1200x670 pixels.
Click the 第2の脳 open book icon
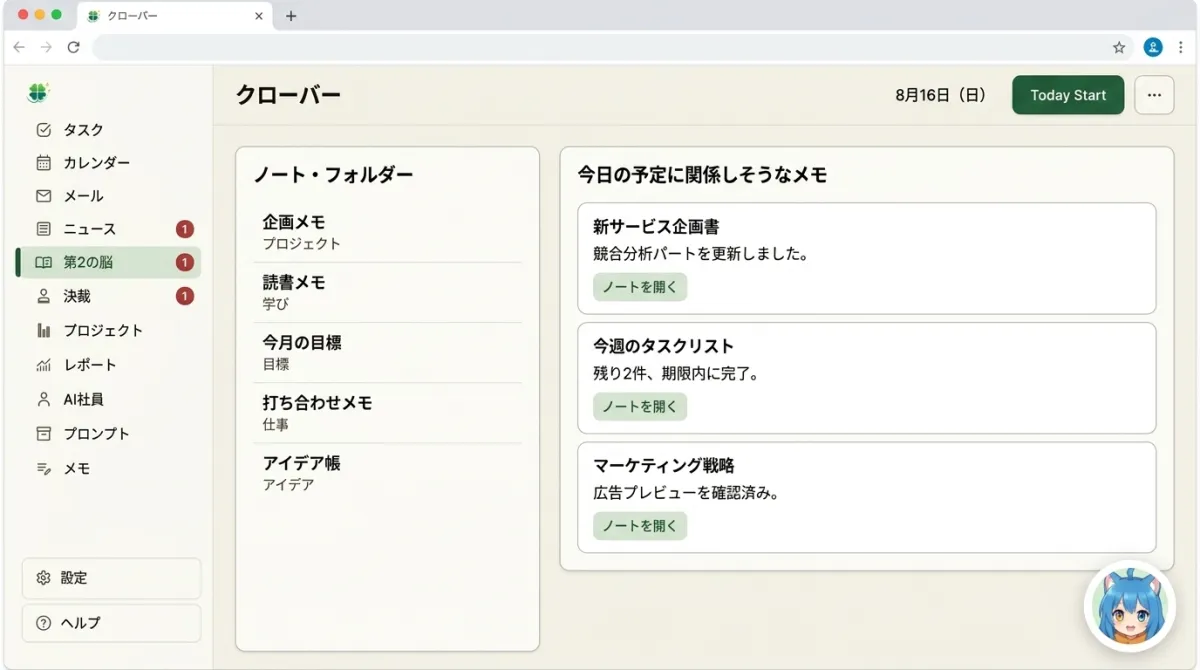click(x=43, y=263)
